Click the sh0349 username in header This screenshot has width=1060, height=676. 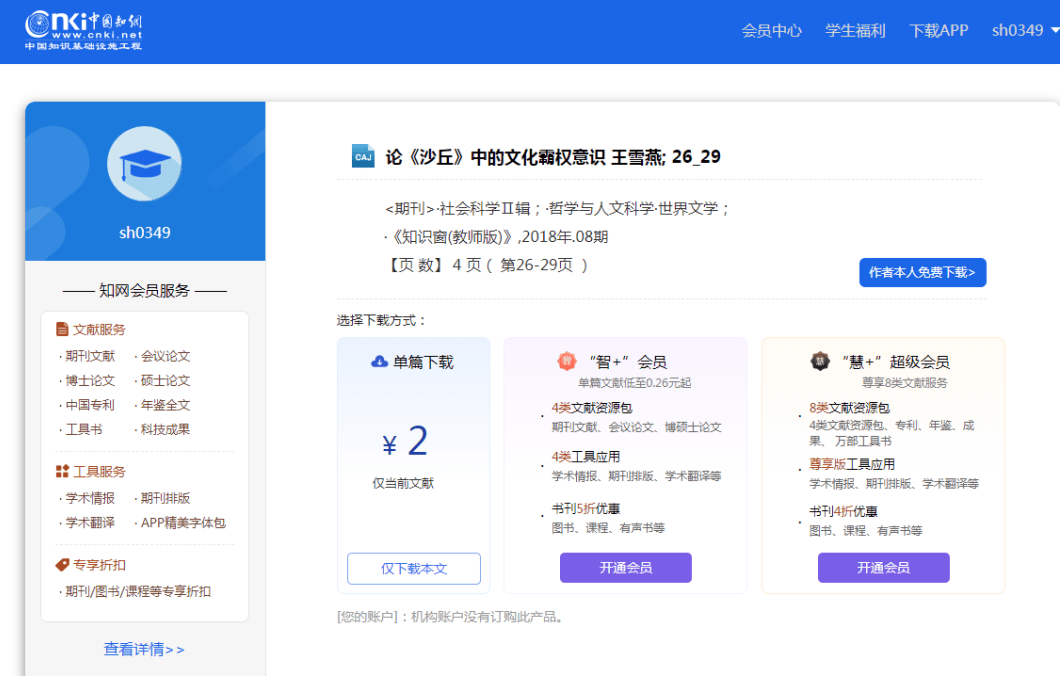click(1017, 30)
